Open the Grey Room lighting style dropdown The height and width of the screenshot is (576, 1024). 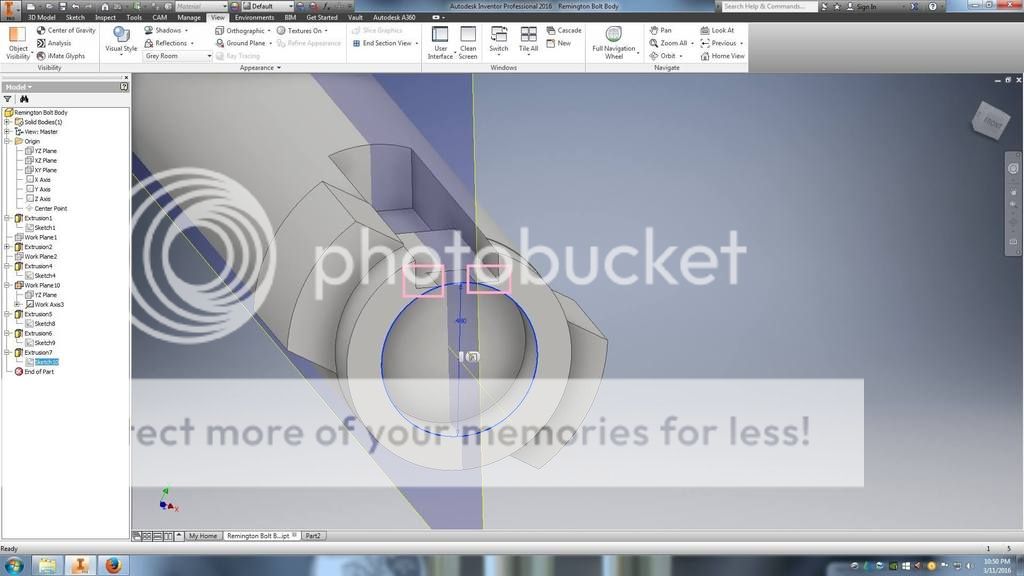click(x=178, y=56)
